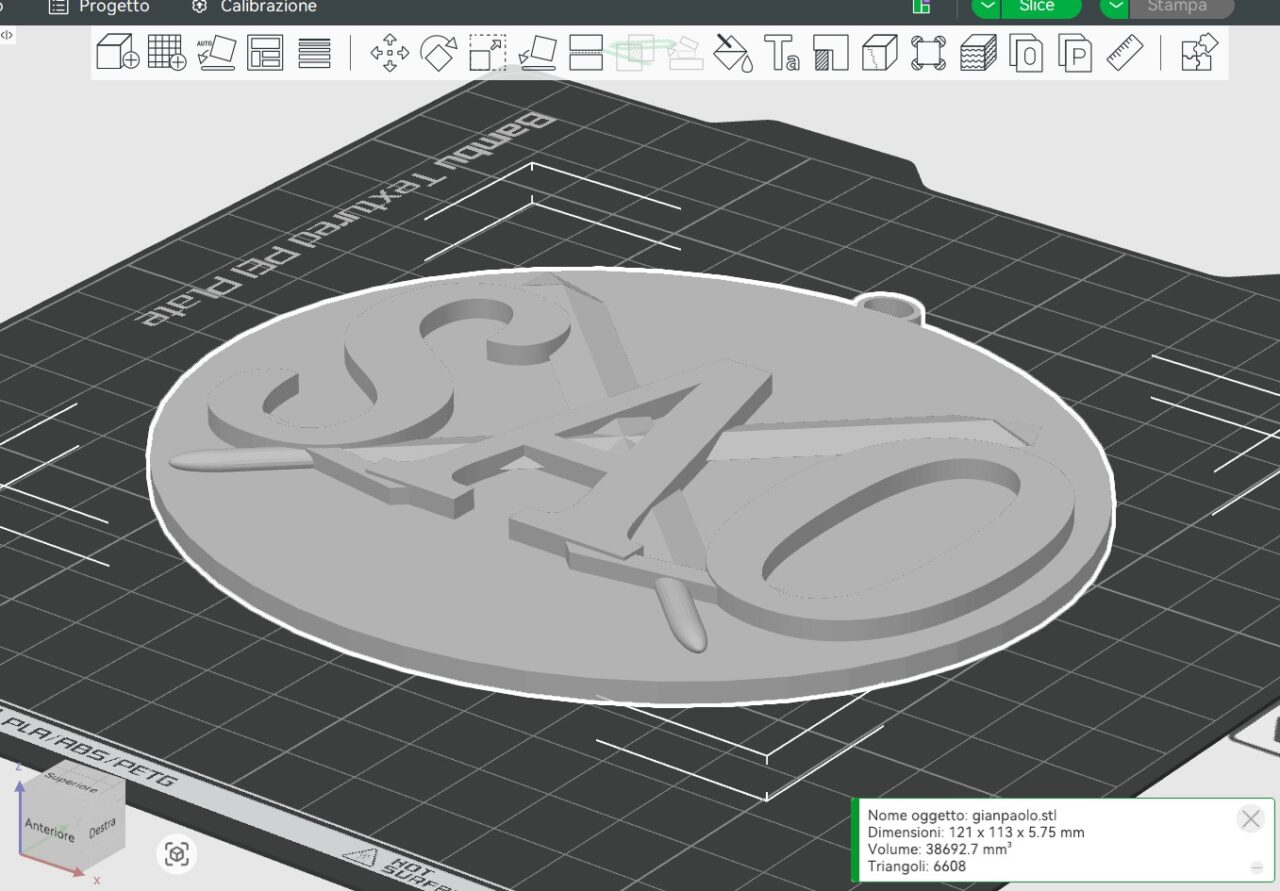The image size is (1280, 891).
Task: Add a new plate with grid icon
Action: tap(166, 52)
